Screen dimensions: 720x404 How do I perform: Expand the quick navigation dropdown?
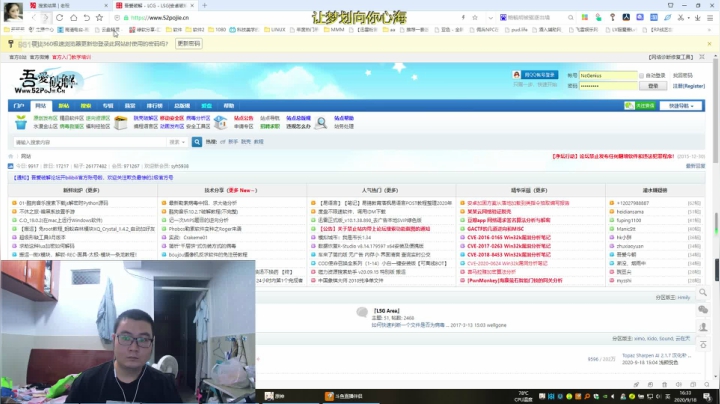pos(681,106)
